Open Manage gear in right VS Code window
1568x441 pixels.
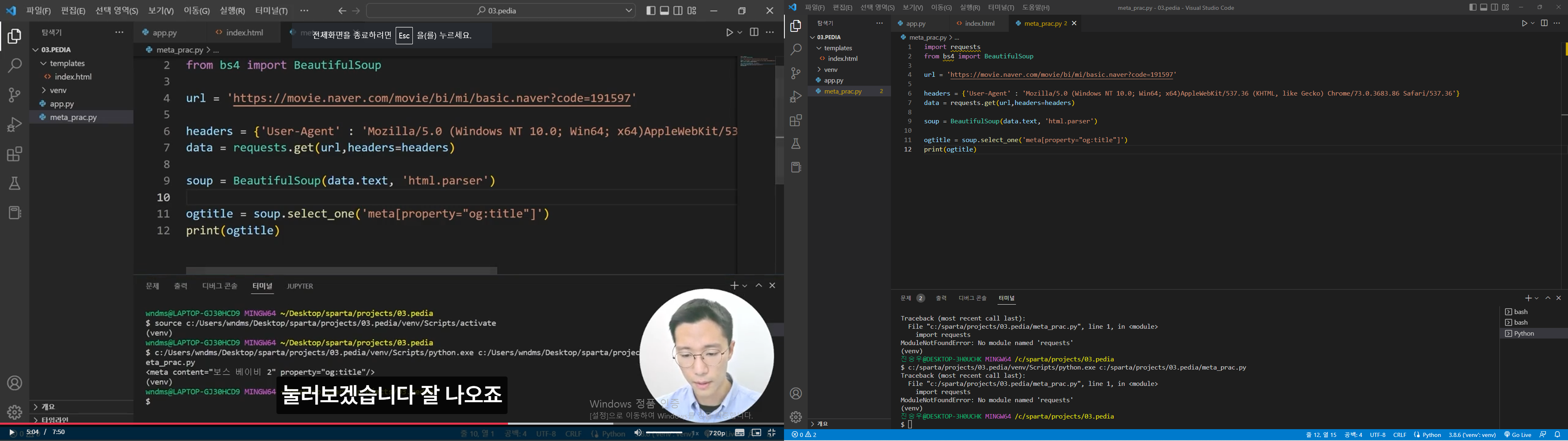[x=795, y=416]
